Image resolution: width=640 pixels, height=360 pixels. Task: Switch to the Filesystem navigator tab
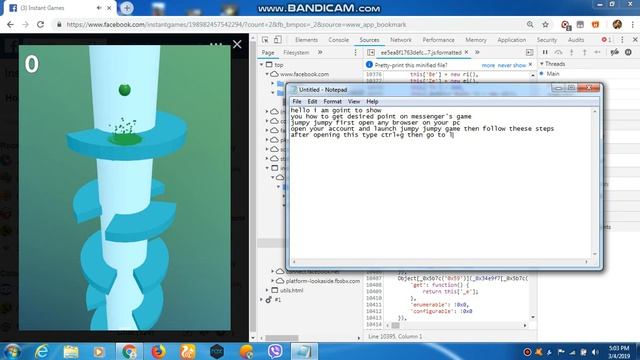[x=296, y=52]
